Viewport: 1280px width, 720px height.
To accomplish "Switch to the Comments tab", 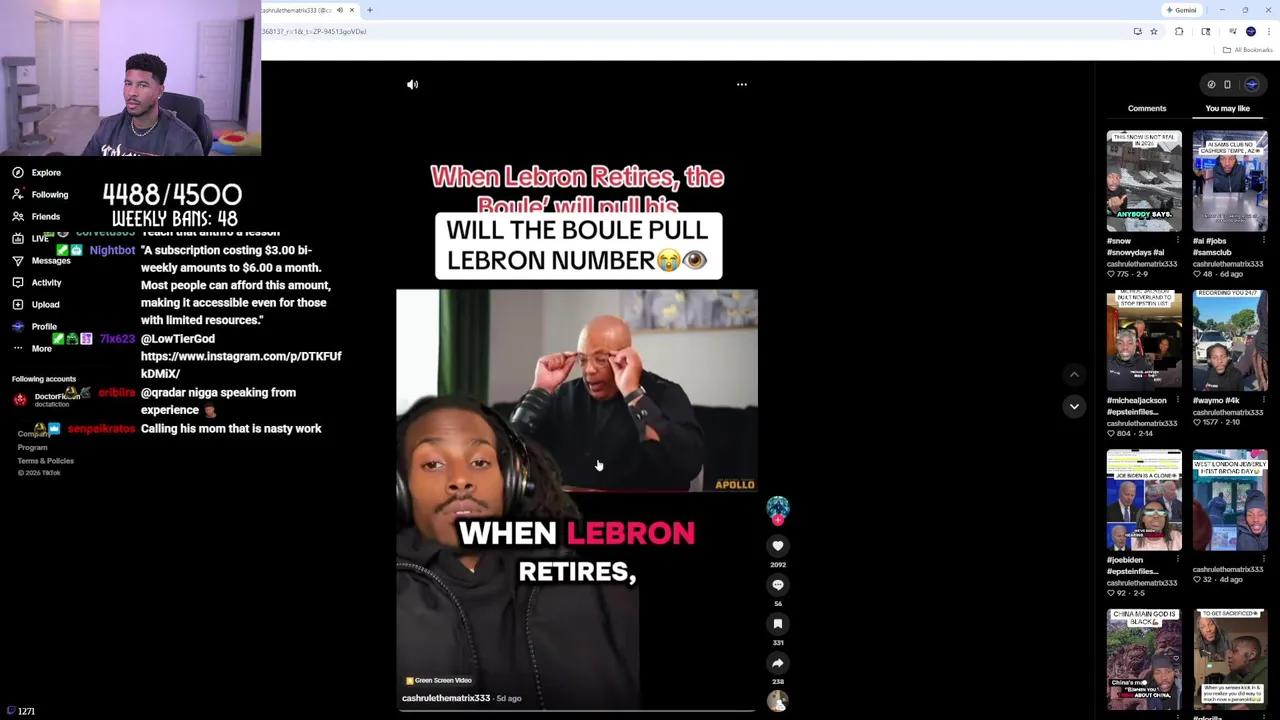I will (1147, 108).
